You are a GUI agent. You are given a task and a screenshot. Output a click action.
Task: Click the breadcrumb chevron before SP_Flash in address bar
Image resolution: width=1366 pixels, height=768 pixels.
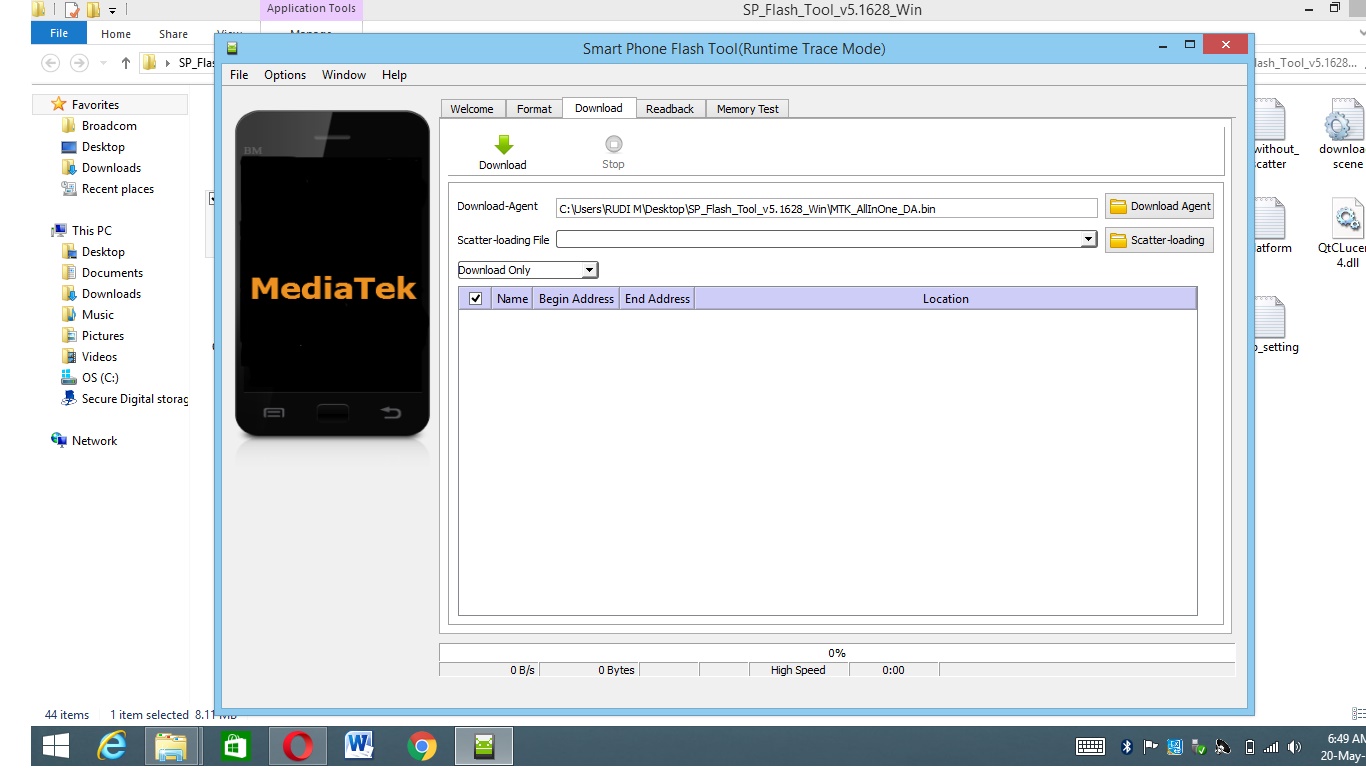point(167,63)
